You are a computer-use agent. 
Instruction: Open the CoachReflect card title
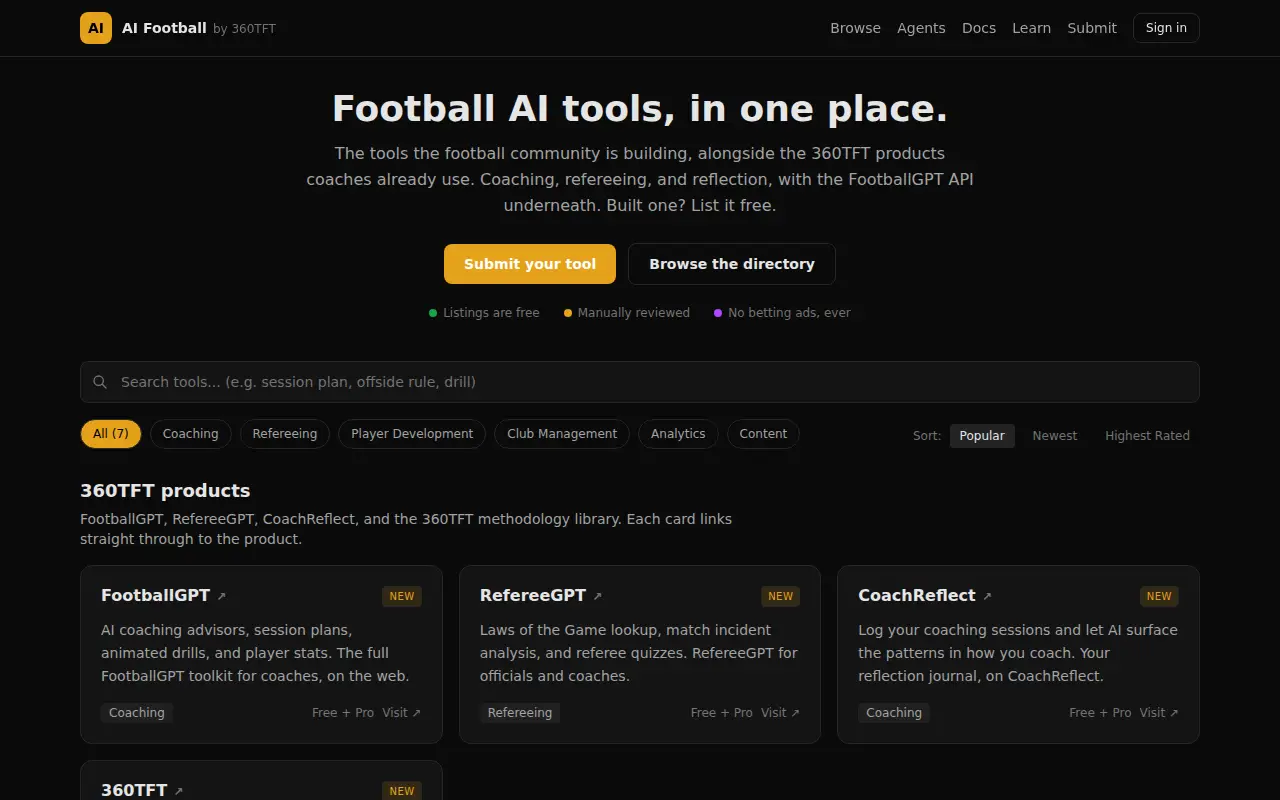tap(917, 595)
